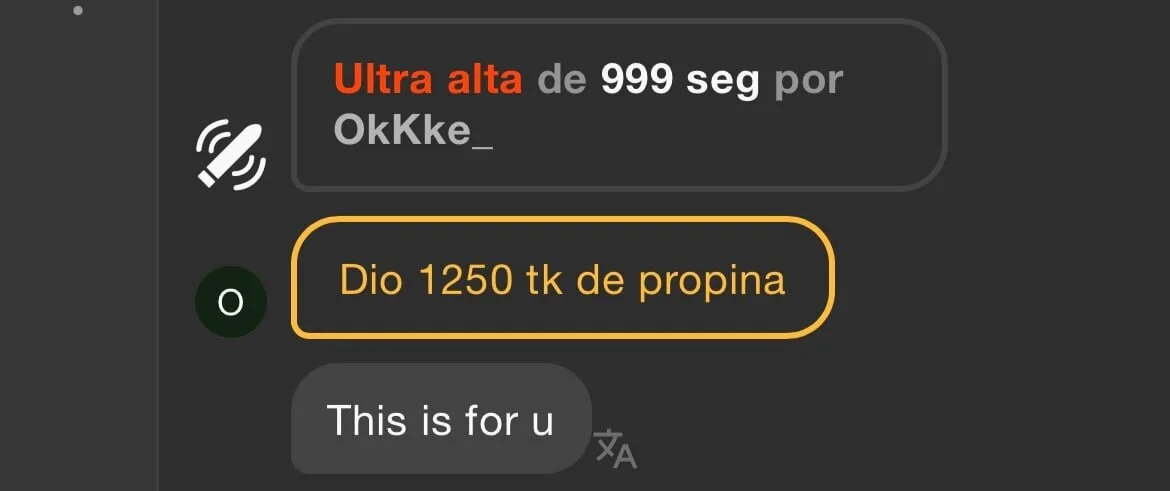The image size is (1170, 491).
Task: Click the dark left sidebar panel
Action: (78, 246)
